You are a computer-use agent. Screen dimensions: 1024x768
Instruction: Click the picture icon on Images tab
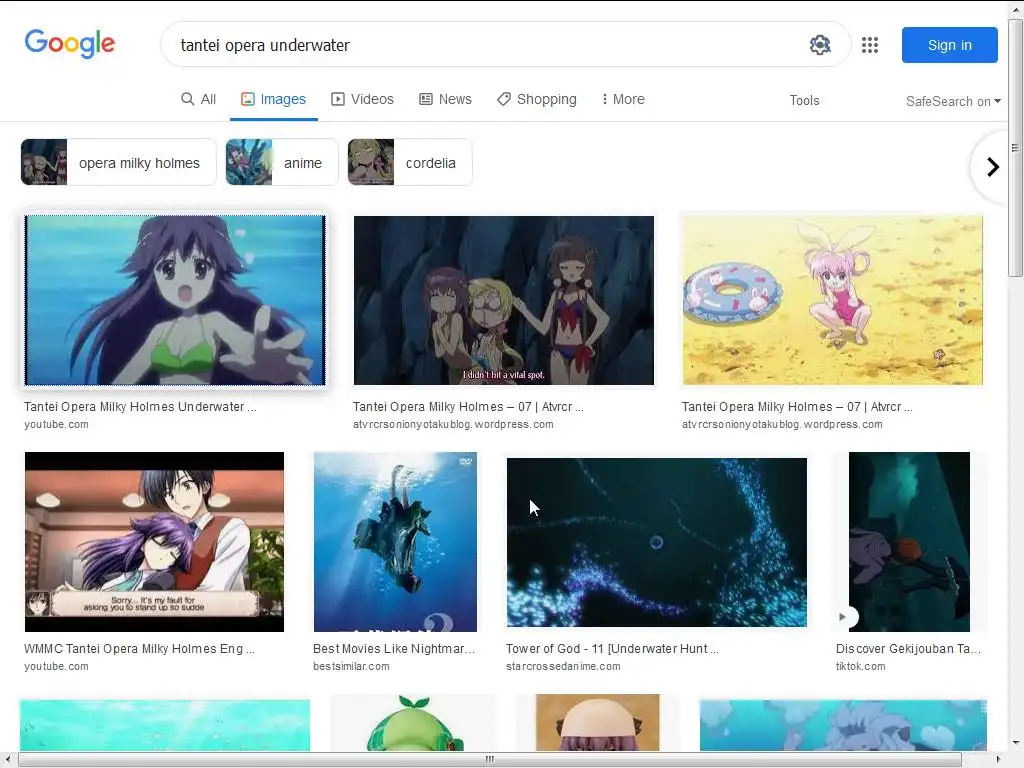point(248,99)
